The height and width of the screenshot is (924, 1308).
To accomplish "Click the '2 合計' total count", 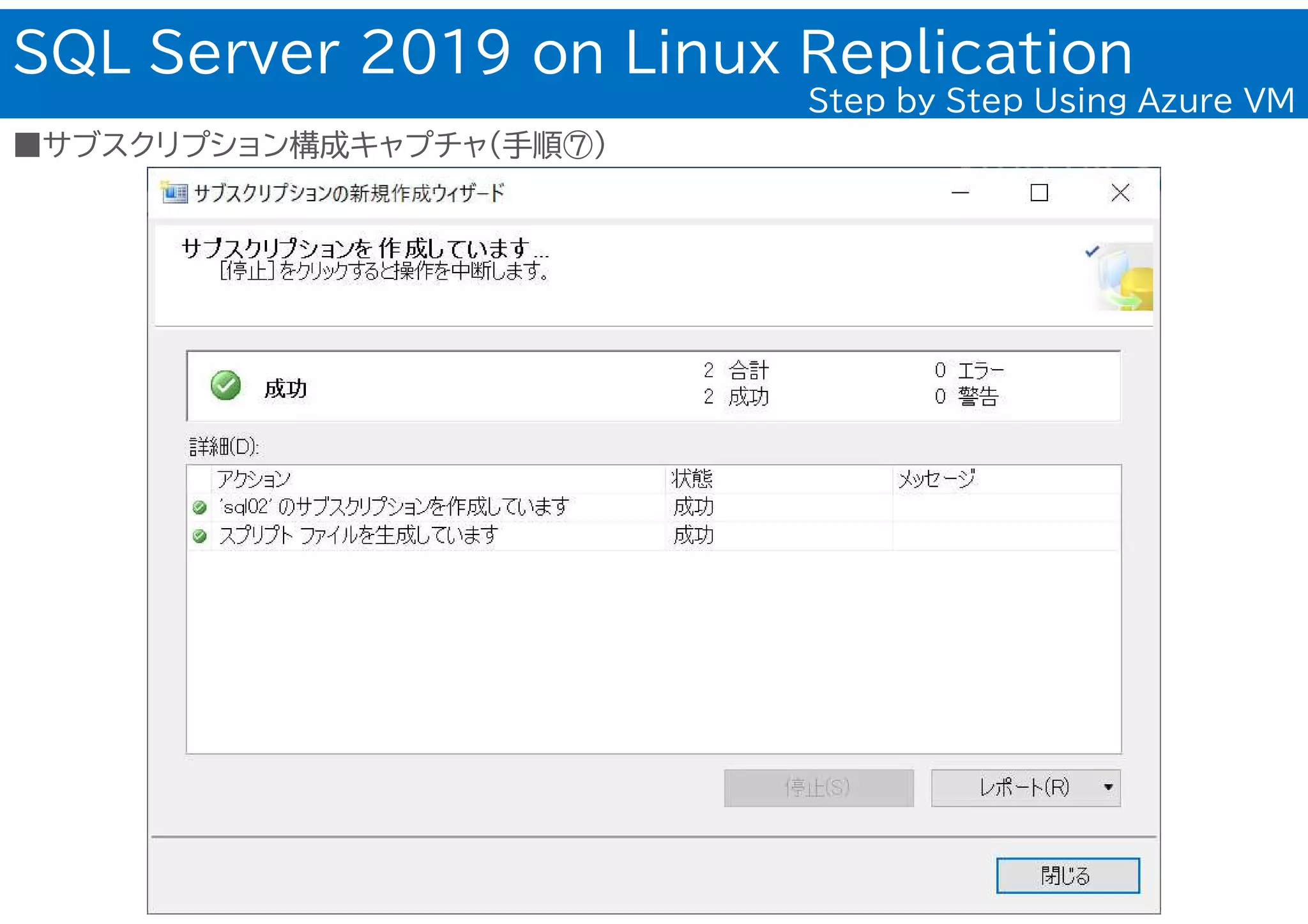I will (736, 370).
